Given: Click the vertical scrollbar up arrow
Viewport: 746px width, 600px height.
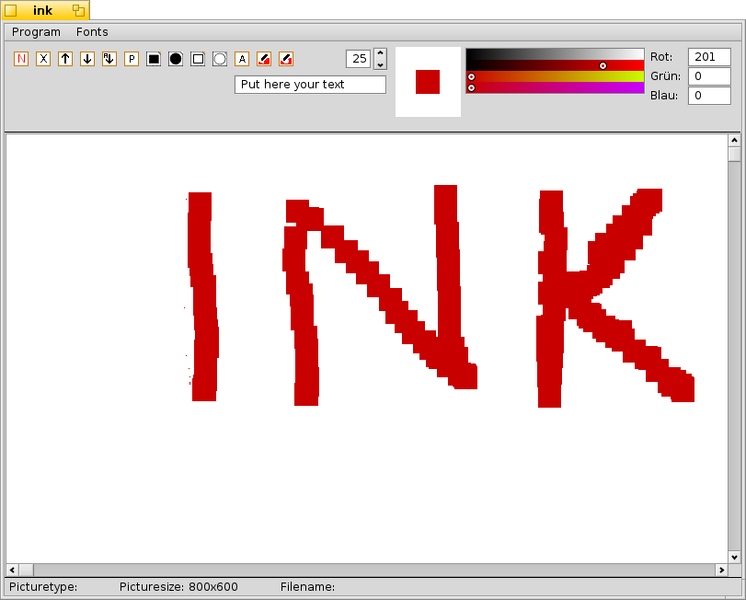Looking at the screenshot, I should point(734,140).
